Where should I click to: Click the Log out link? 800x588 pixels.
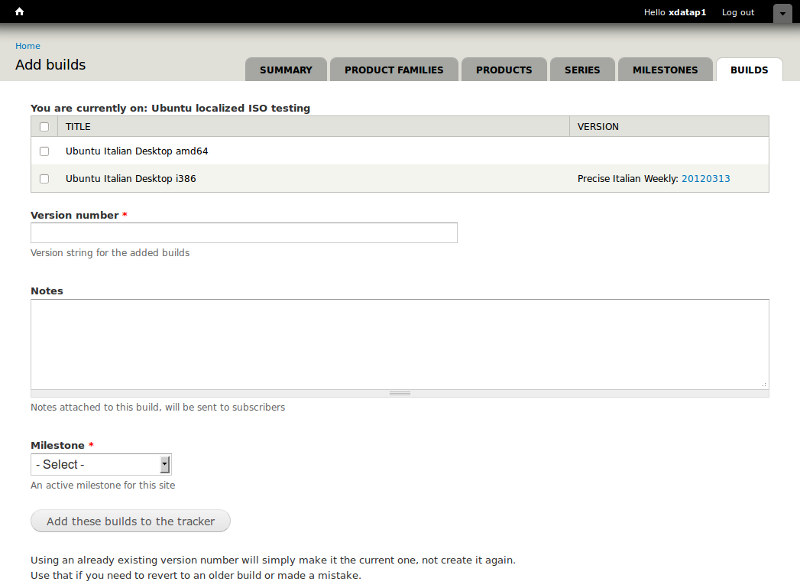pos(738,12)
